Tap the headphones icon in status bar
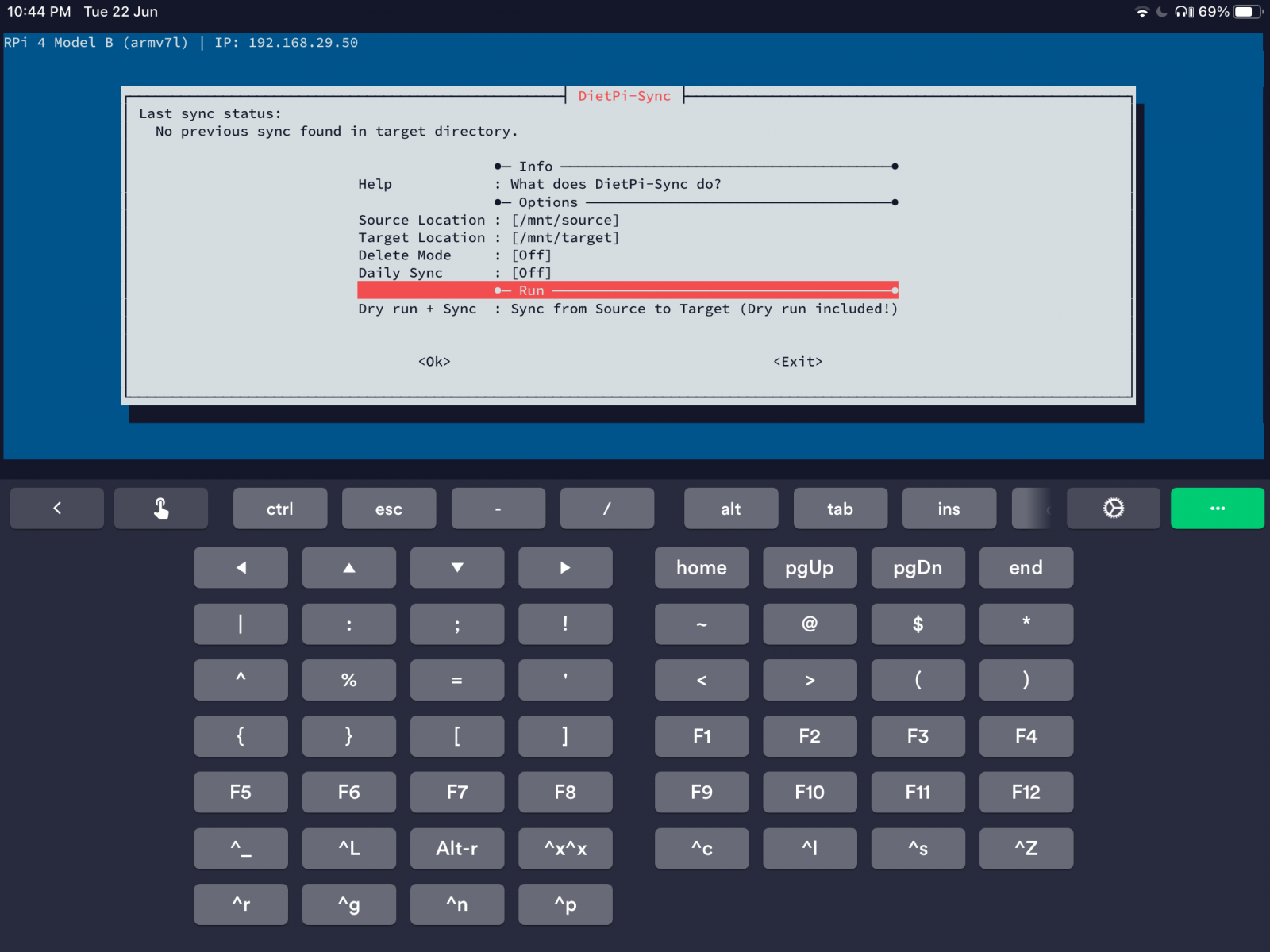1270x952 pixels. point(1184,12)
